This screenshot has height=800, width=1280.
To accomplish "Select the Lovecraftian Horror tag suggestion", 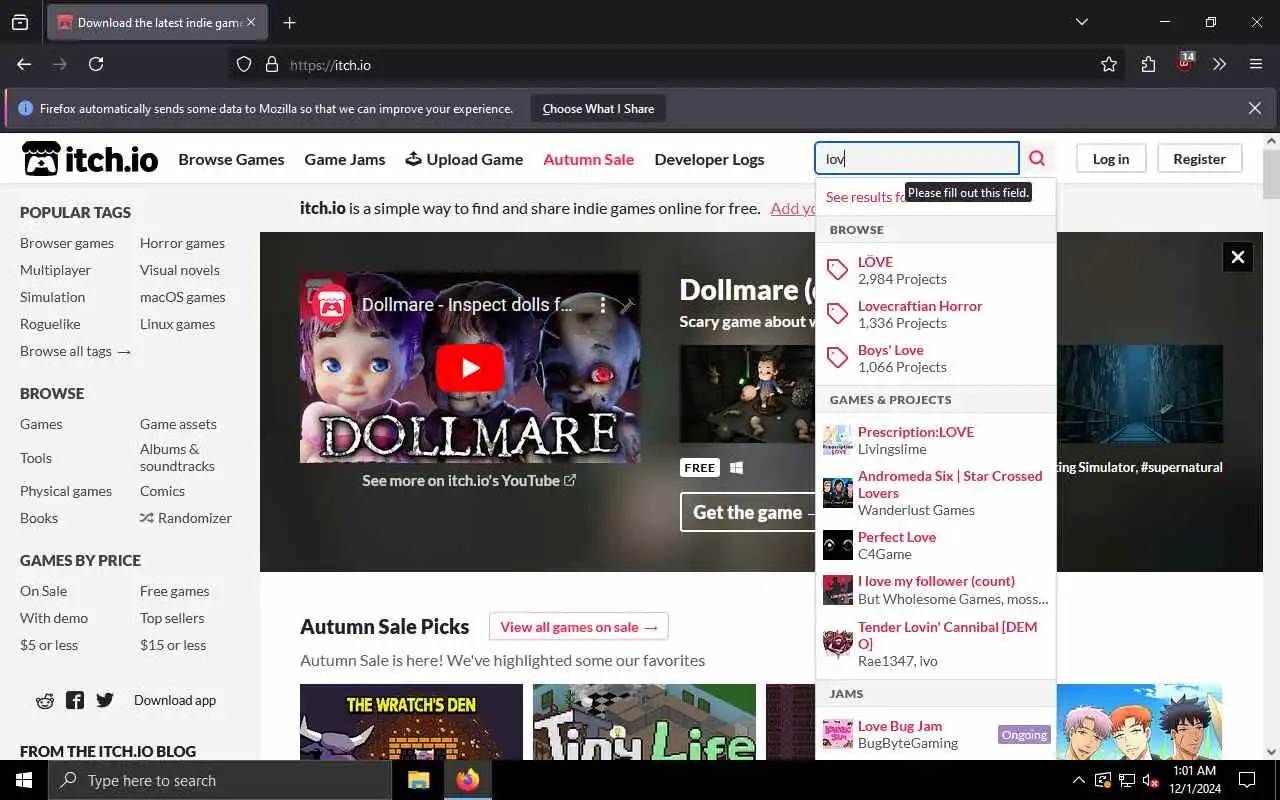I will point(935,314).
